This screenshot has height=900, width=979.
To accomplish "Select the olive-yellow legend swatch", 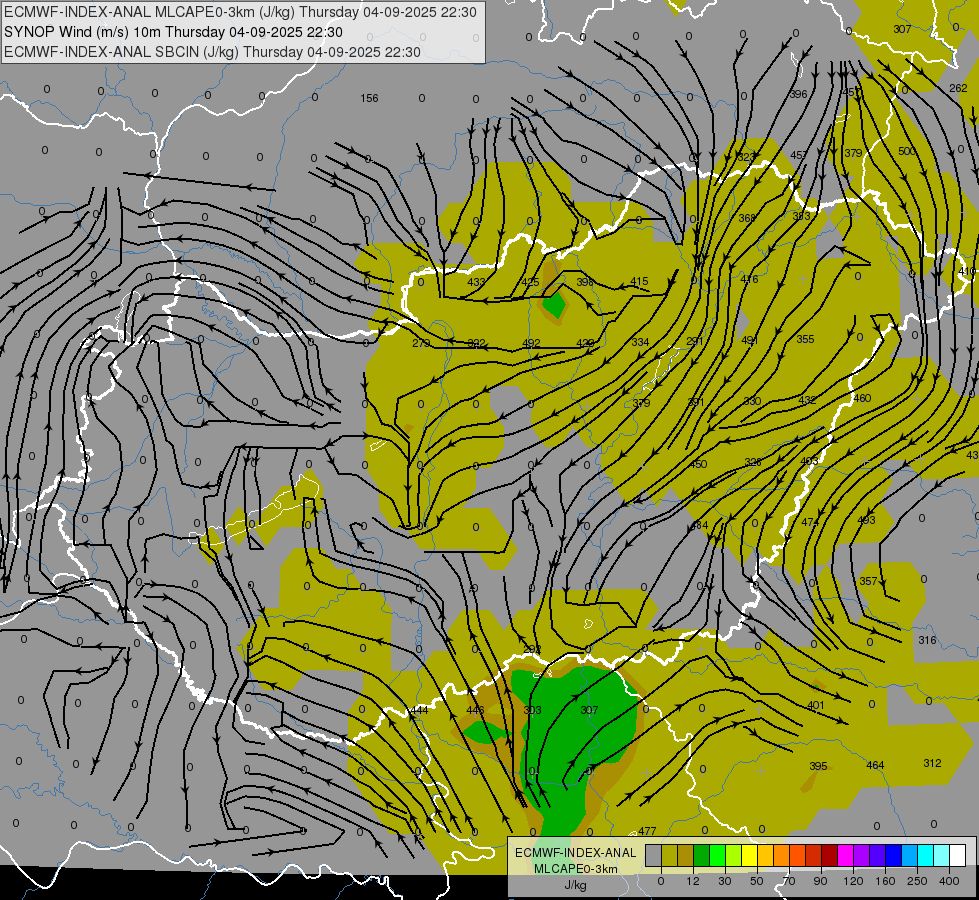I will (669, 855).
